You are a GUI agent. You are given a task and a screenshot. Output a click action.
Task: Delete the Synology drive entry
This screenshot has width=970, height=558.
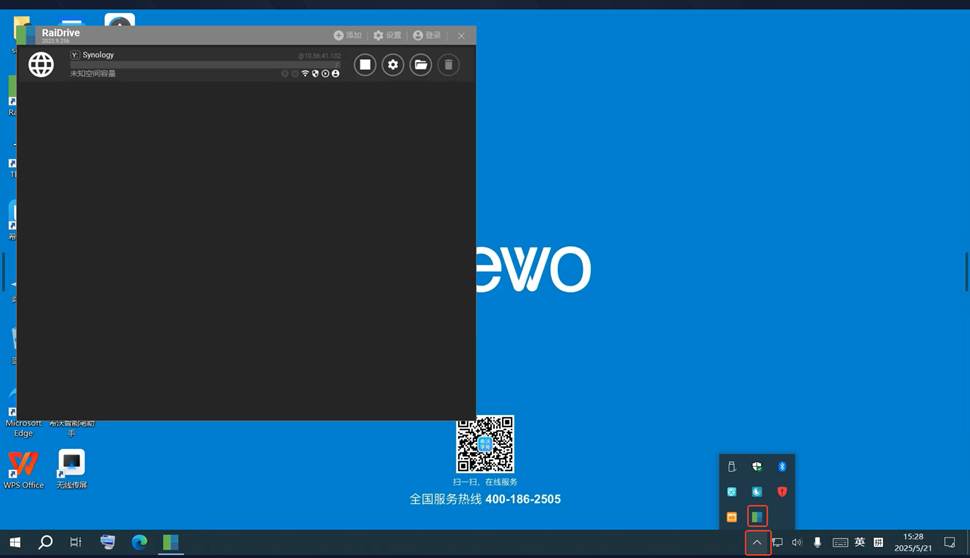[x=449, y=65]
